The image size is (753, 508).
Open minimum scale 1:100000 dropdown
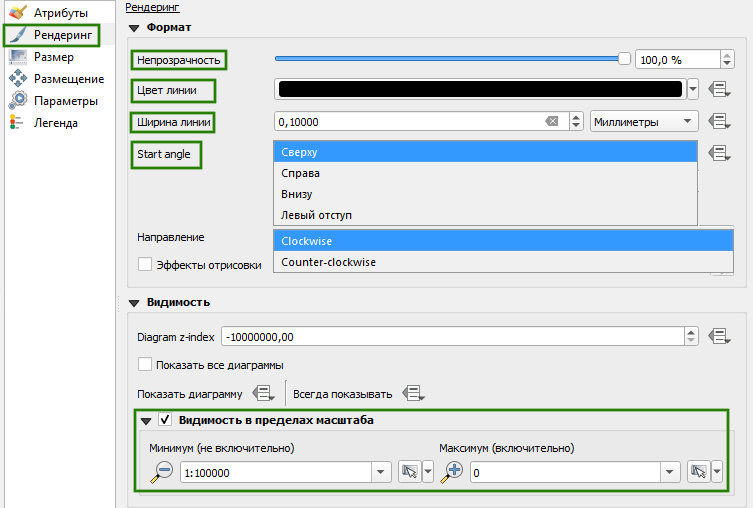pyautogui.click(x=380, y=472)
